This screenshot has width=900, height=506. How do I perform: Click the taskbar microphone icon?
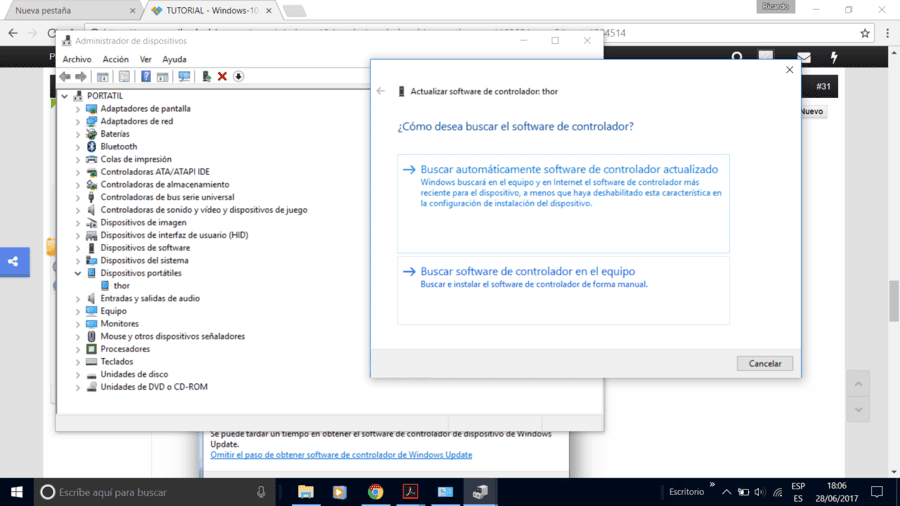click(261, 492)
